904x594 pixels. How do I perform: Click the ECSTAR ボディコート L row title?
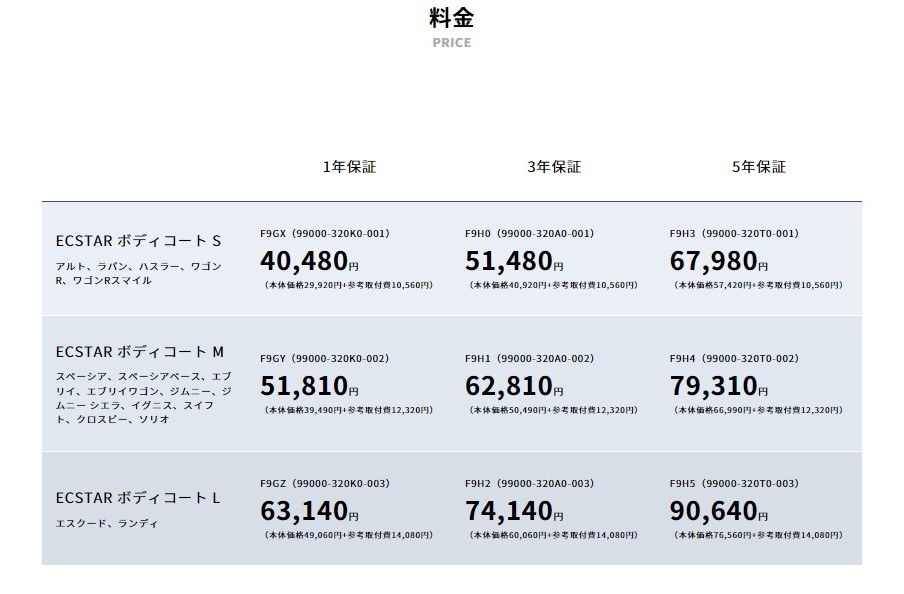138,498
